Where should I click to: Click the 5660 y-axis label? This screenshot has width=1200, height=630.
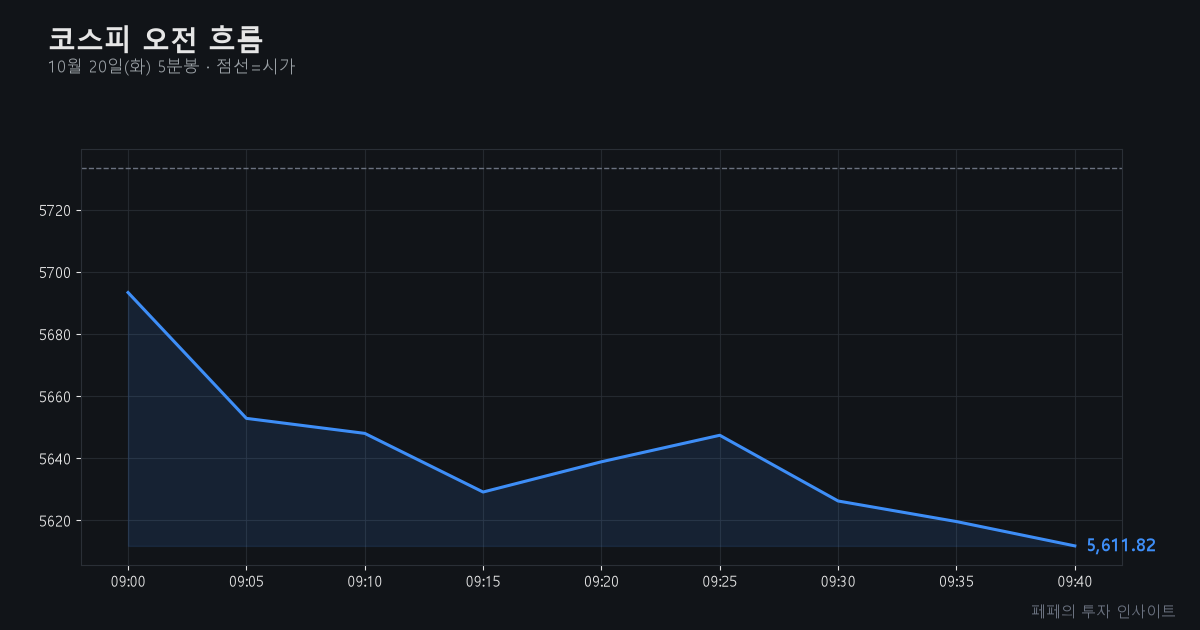point(55,397)
